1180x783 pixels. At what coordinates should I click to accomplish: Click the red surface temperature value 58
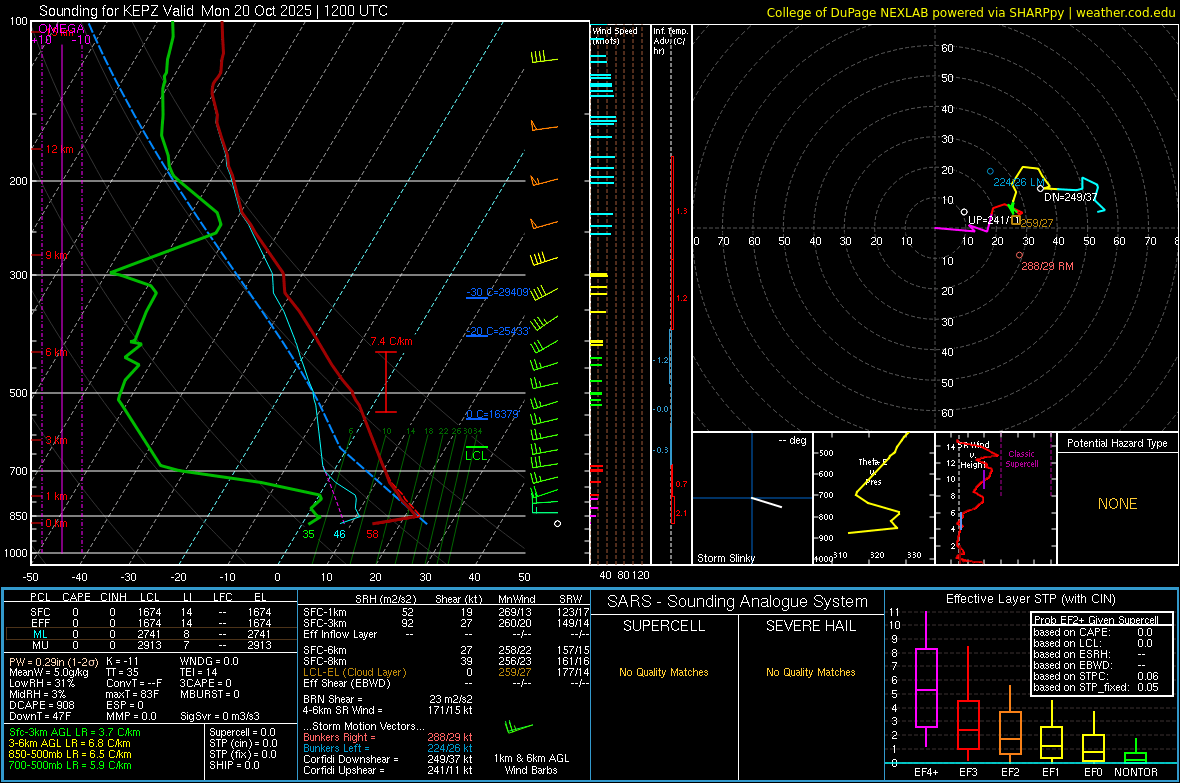(373, 535)
